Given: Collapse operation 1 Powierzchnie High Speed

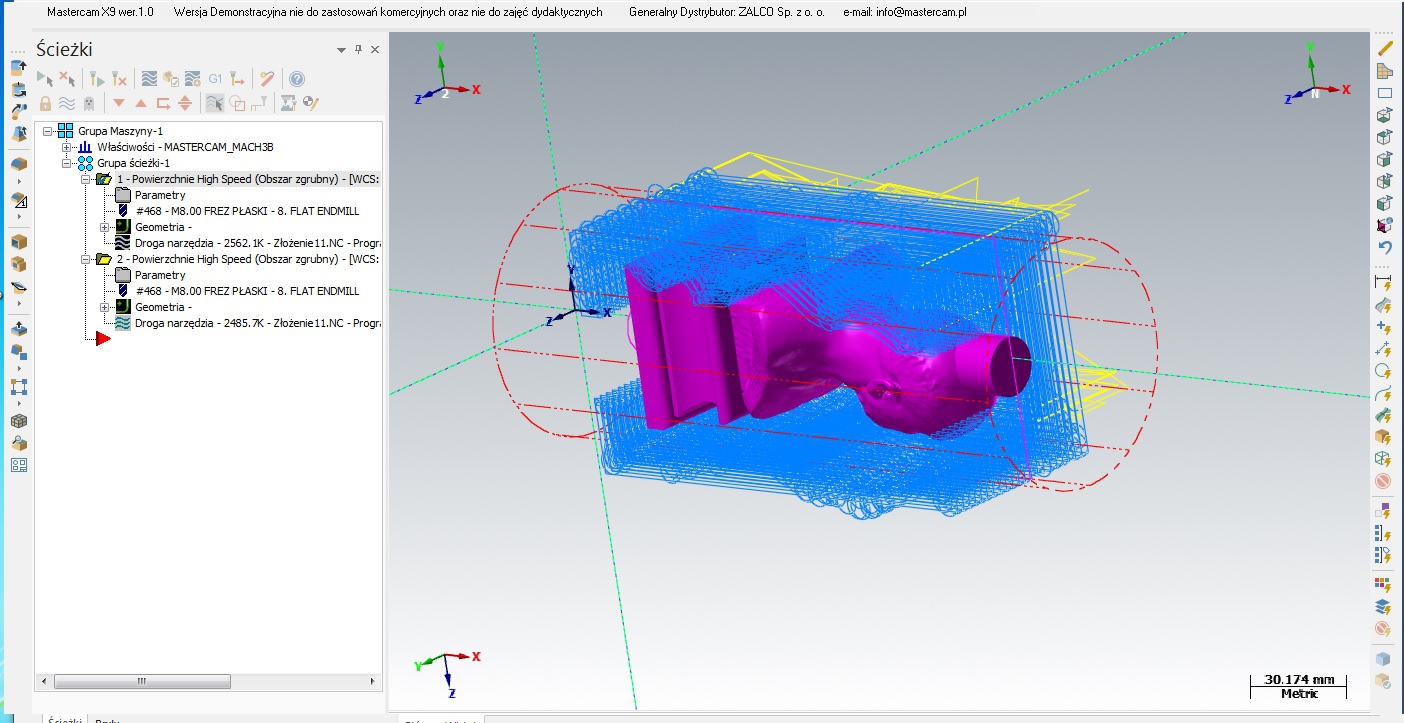Looking at the screenshot, I should click(x=86, y=179).
